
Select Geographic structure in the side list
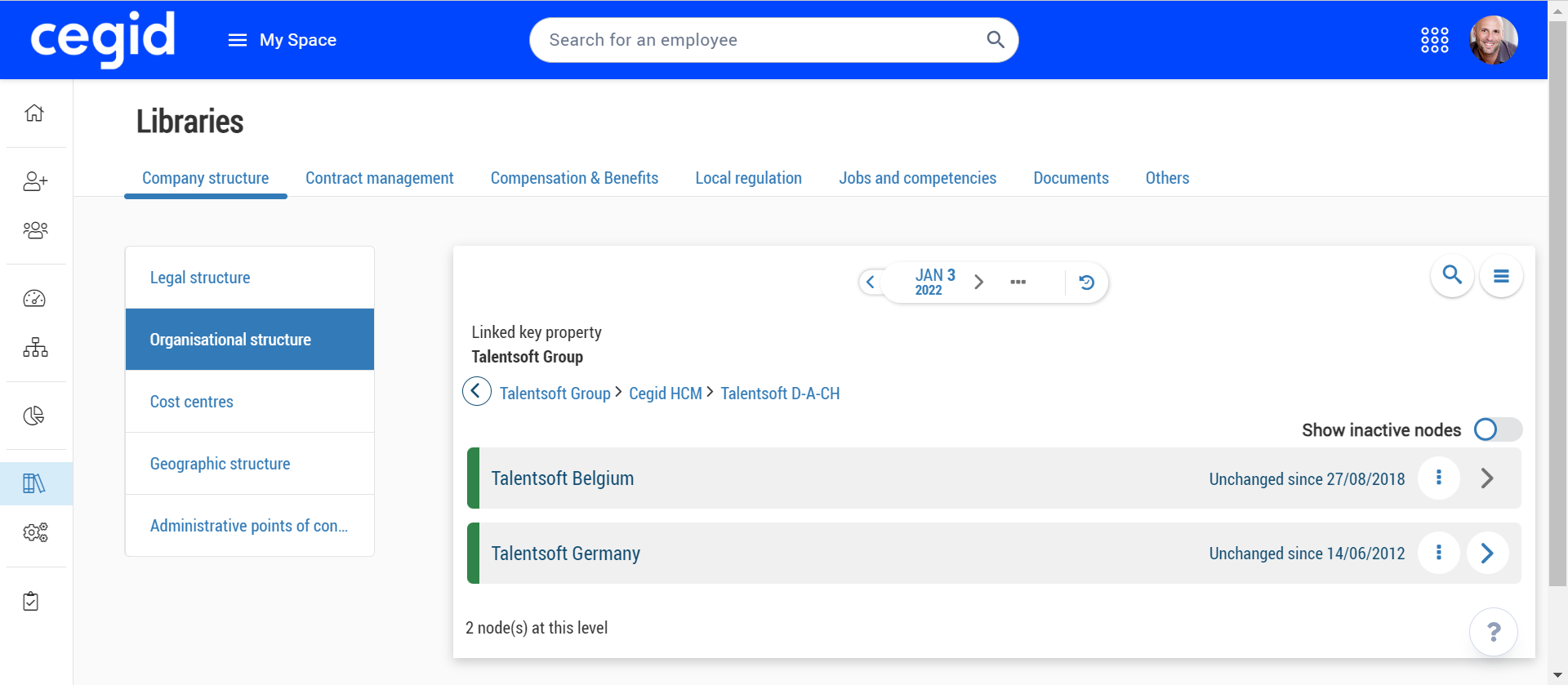pyautogui.click(x=250, y=464)
